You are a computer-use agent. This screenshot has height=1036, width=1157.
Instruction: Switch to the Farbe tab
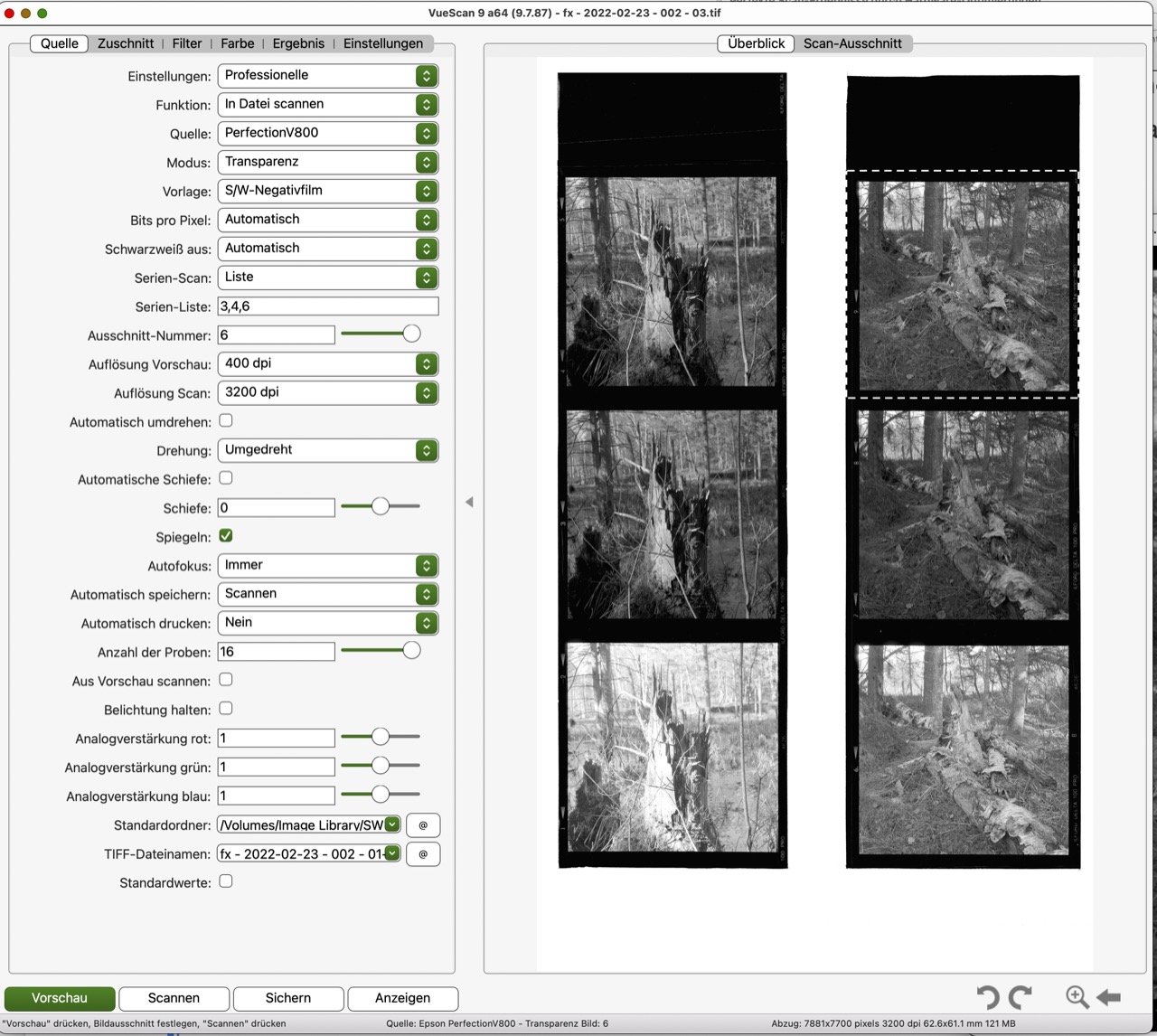coord(238,43)
